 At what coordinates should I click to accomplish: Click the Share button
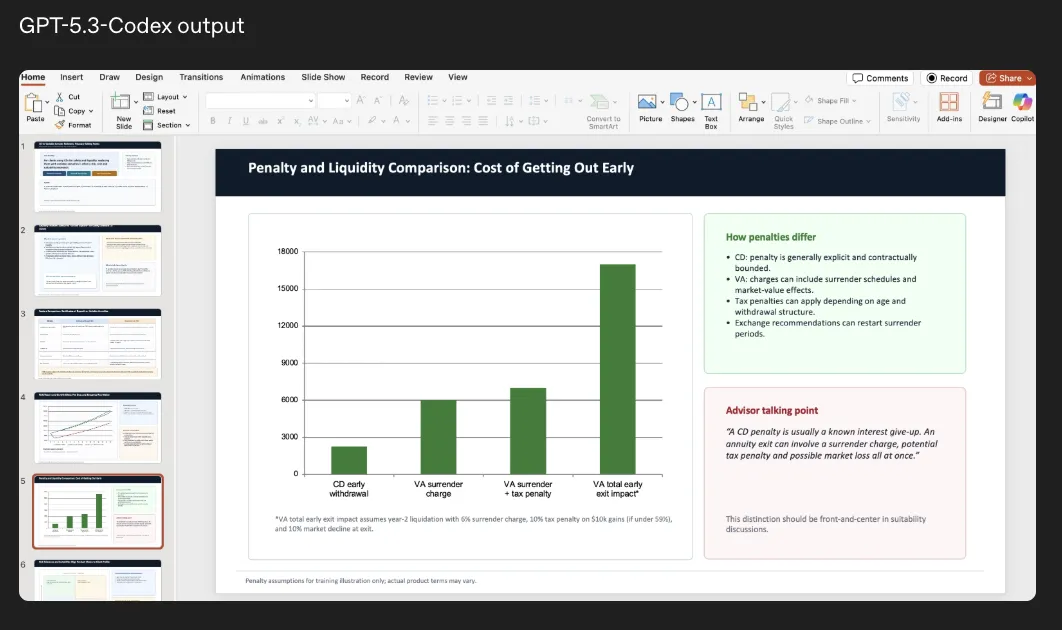(x=1006, y=78)
